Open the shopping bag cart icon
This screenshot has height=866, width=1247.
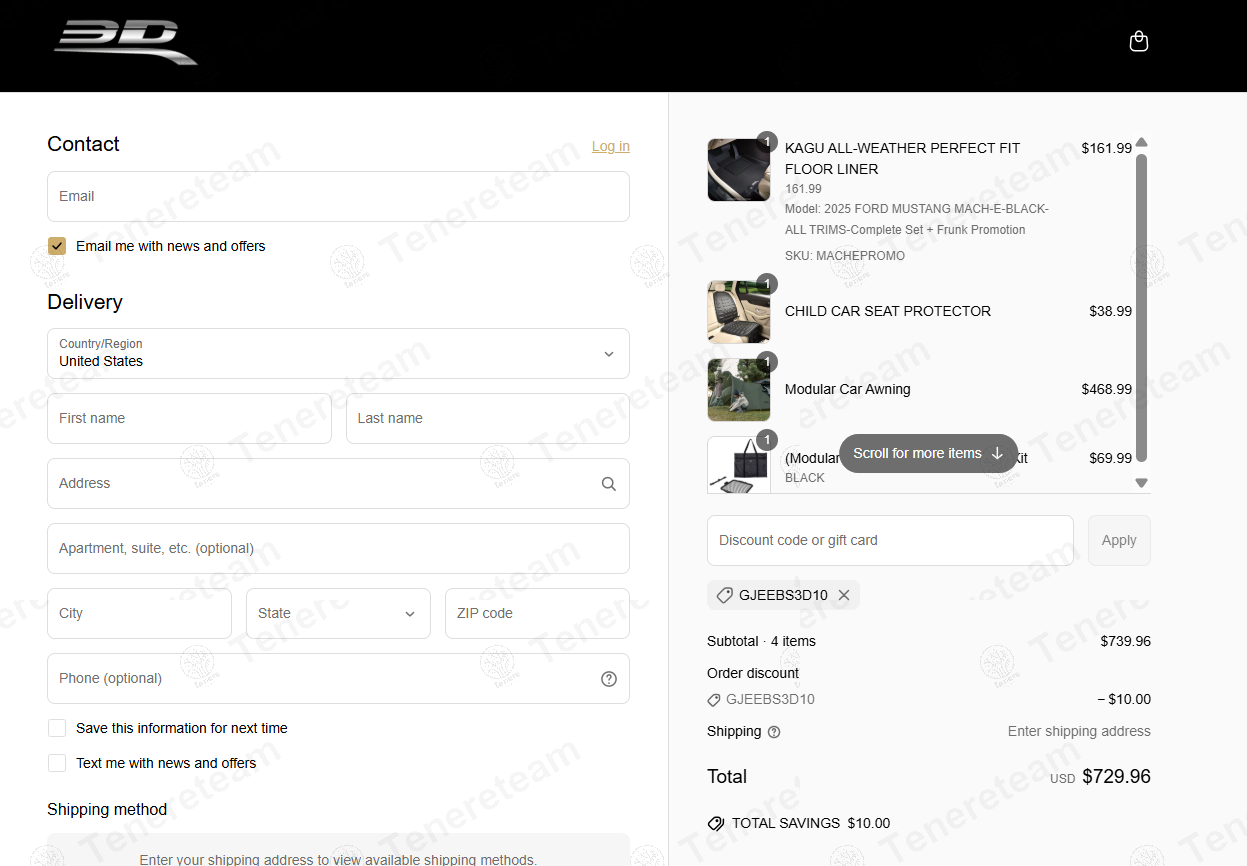pos(1138,42)
